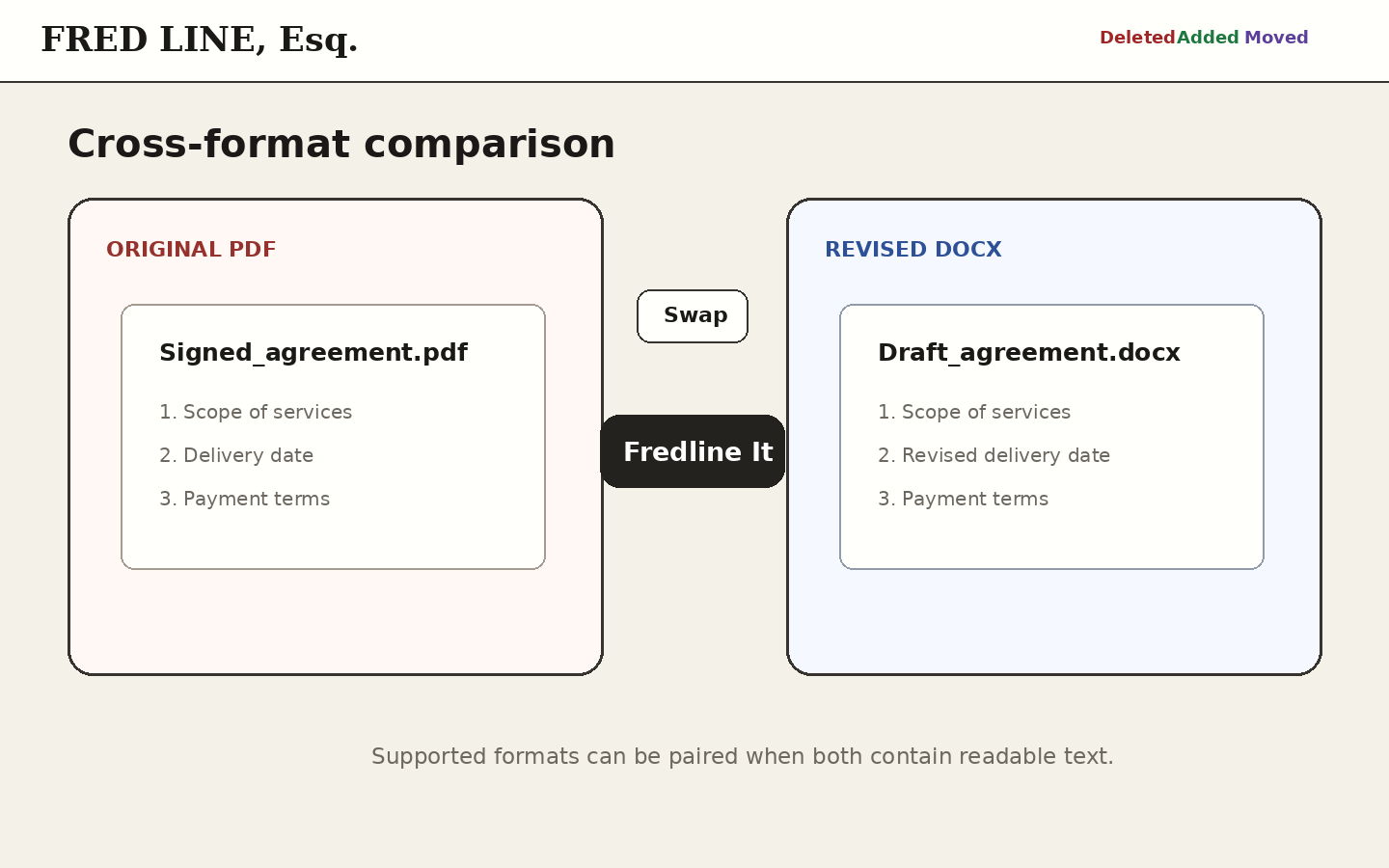The height and width of the screenshot is (868, 1389).
Task: Click the supported formats note text
Action: pos(743,756)
